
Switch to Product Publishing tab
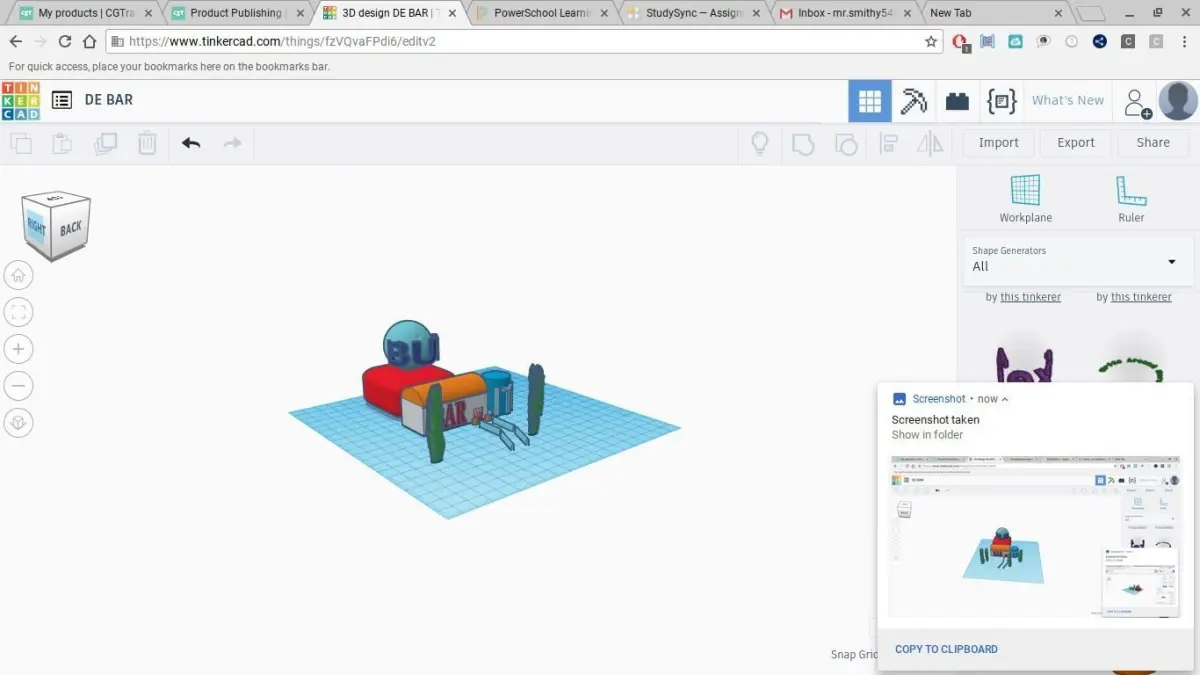[237, 13]
